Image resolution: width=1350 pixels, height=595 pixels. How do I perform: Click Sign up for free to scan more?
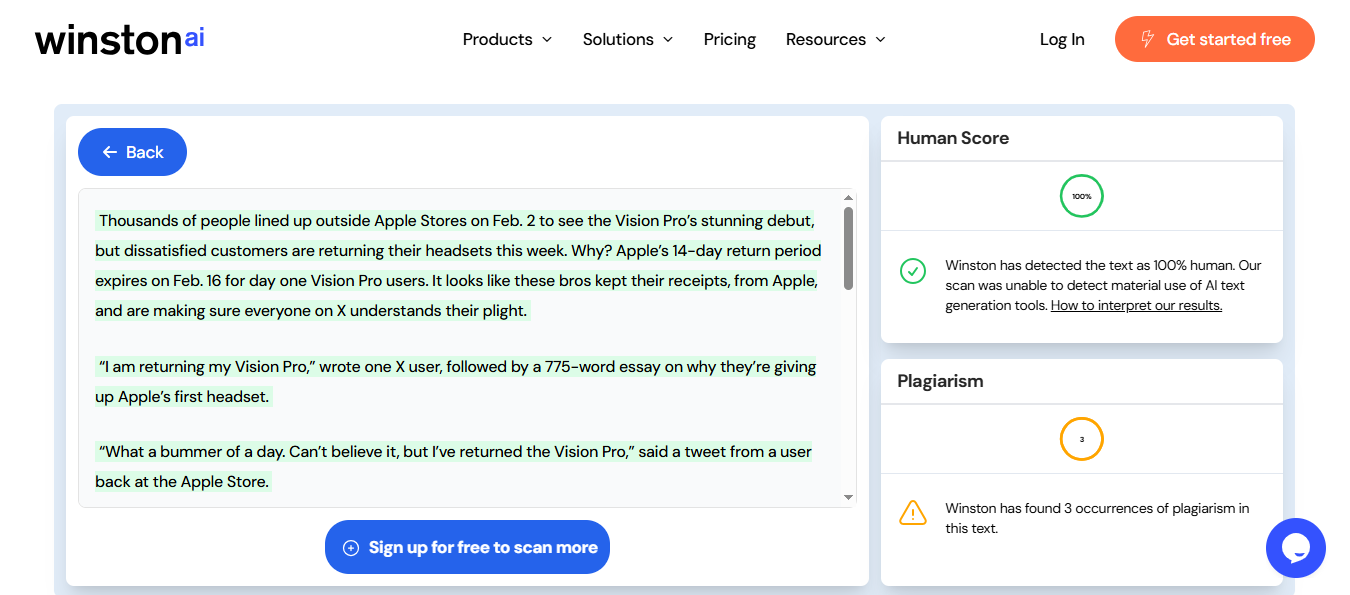[x=467, y=547]
